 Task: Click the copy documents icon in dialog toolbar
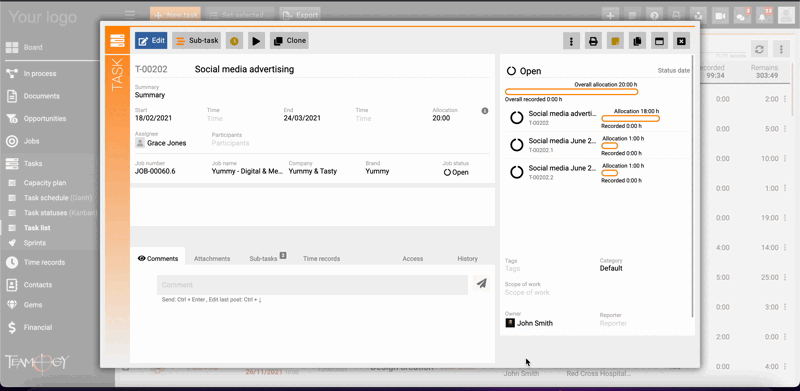coord(637,41)
